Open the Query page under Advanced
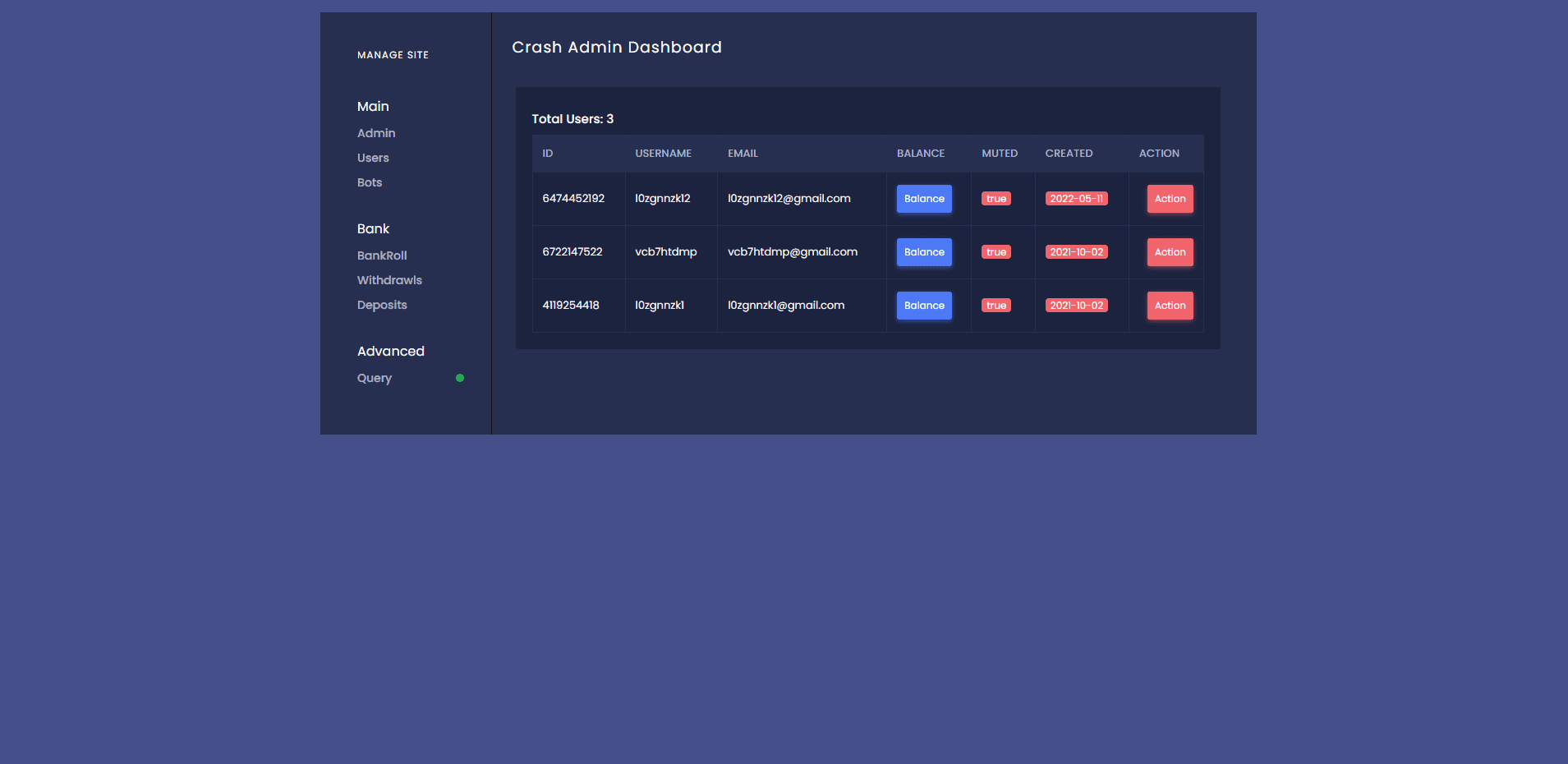 click(x=375, y=378)
